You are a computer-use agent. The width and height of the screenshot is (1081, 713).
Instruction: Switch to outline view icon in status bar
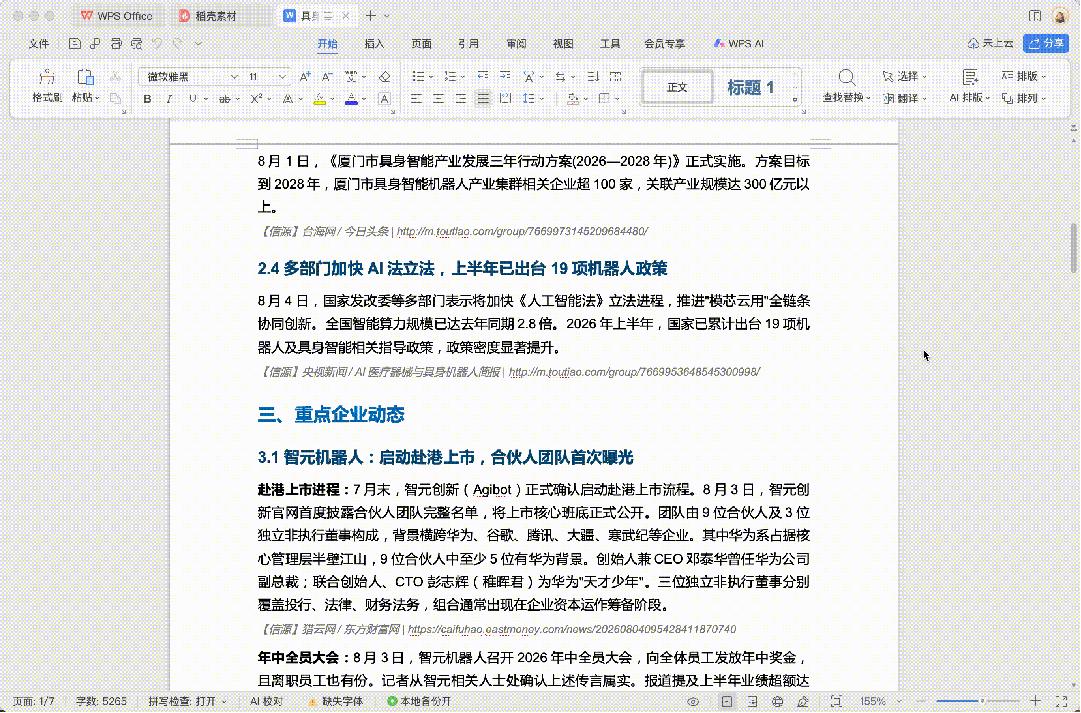click(752, 701)
